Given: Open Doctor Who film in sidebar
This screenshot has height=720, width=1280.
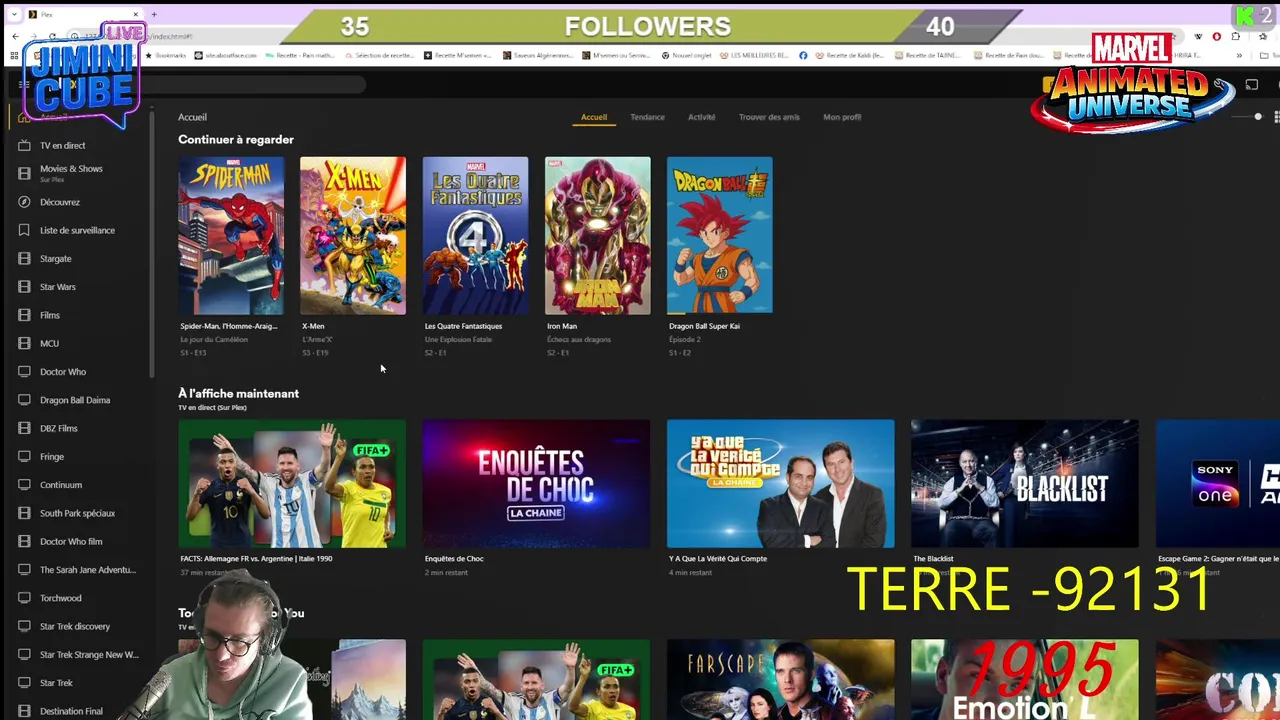Looking at the screenshot, I should click(71, 541).
